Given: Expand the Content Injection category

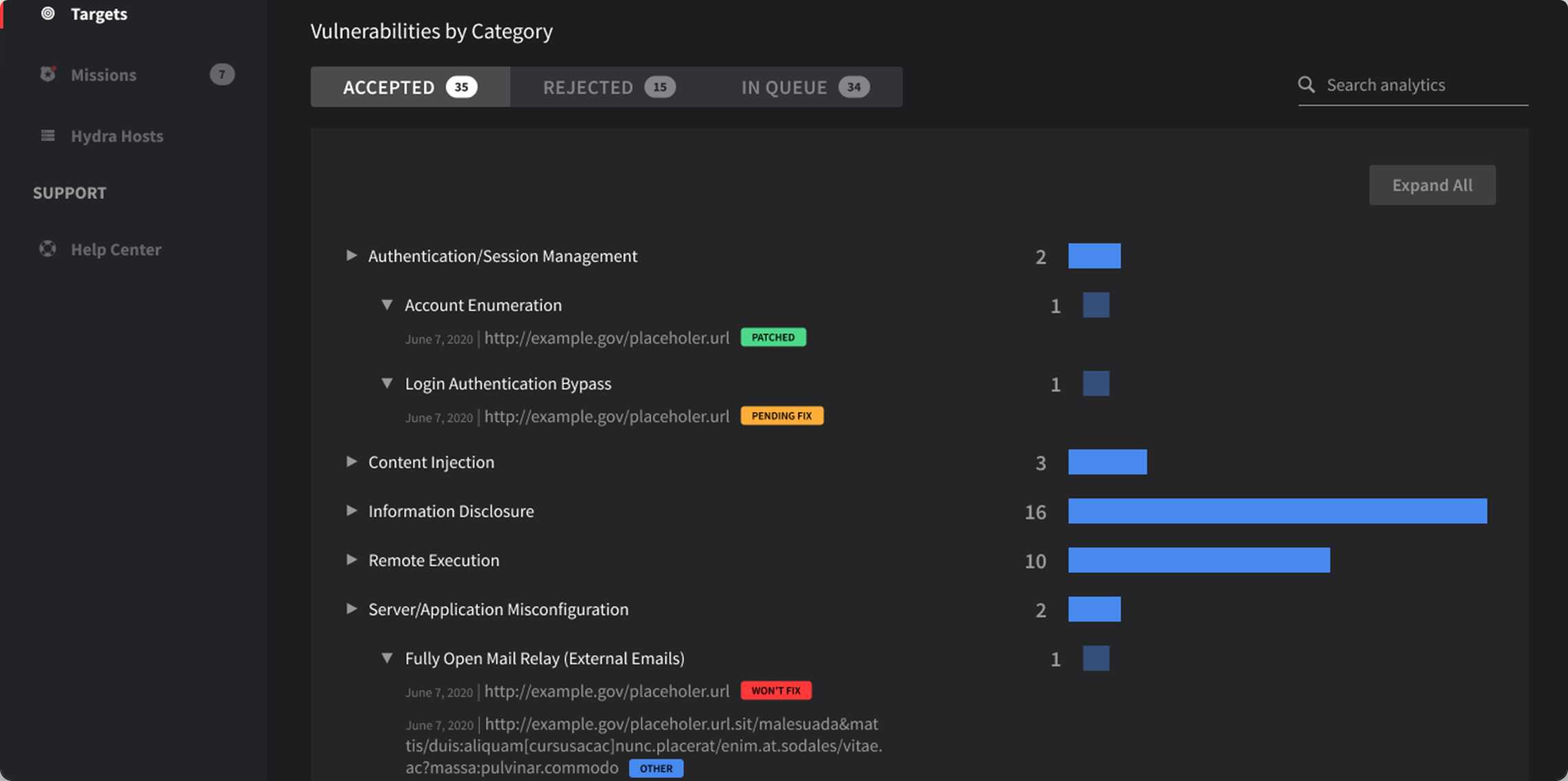Looking at the screenshot, I should pyautogui.click(x=351, y=462).
